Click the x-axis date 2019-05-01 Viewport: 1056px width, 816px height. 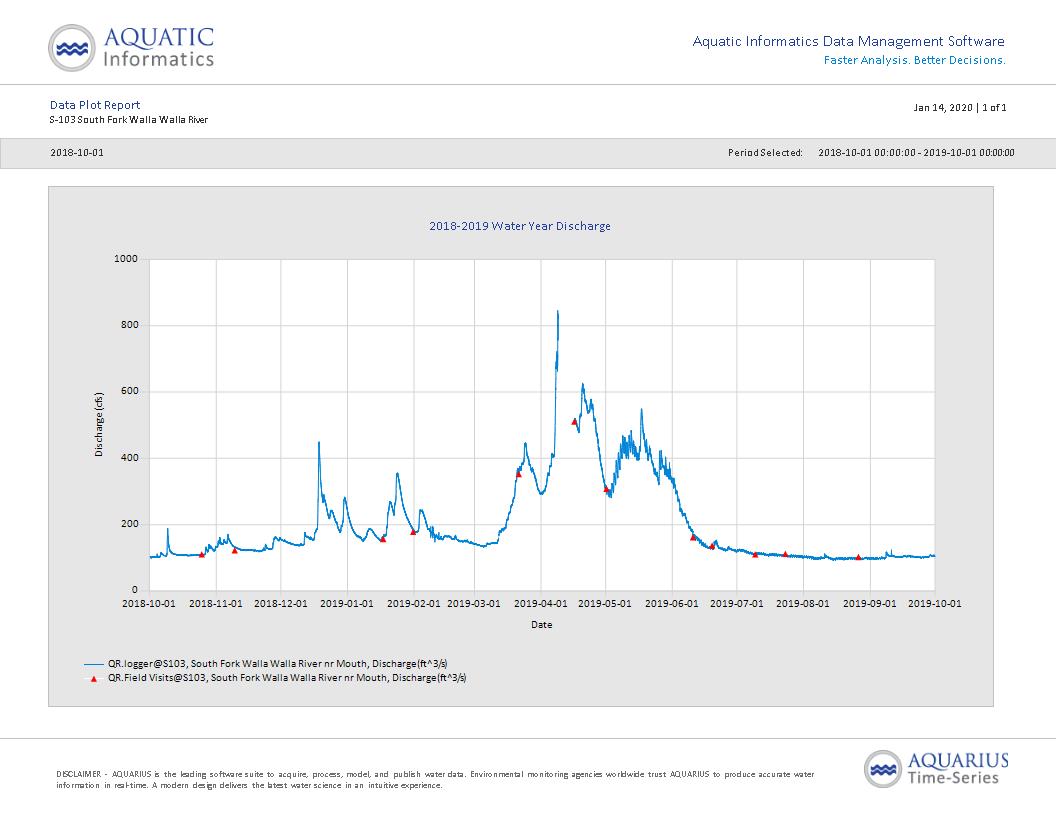[x=605, y=604]
